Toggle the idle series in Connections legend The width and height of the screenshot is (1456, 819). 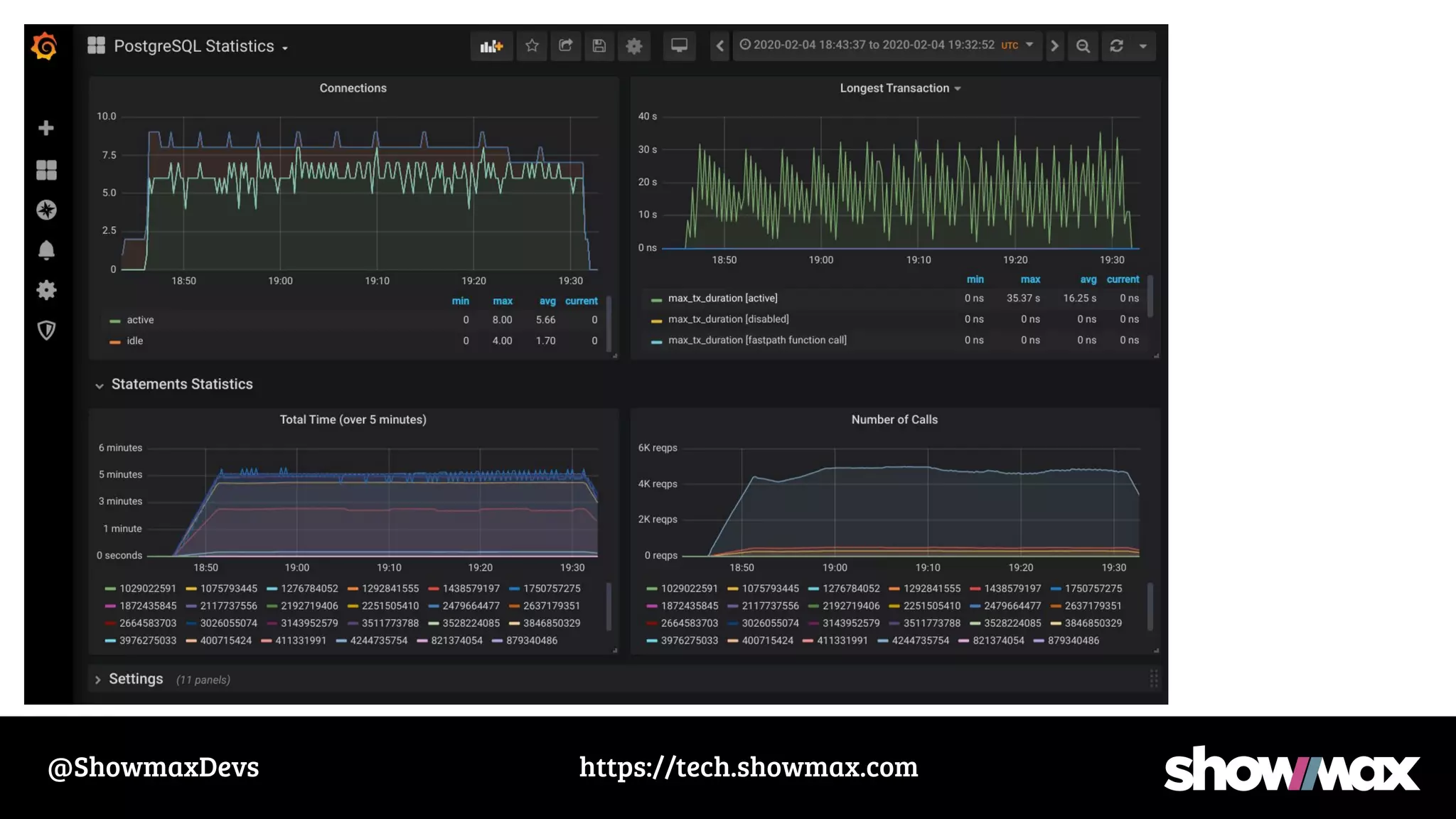point(135,341)
